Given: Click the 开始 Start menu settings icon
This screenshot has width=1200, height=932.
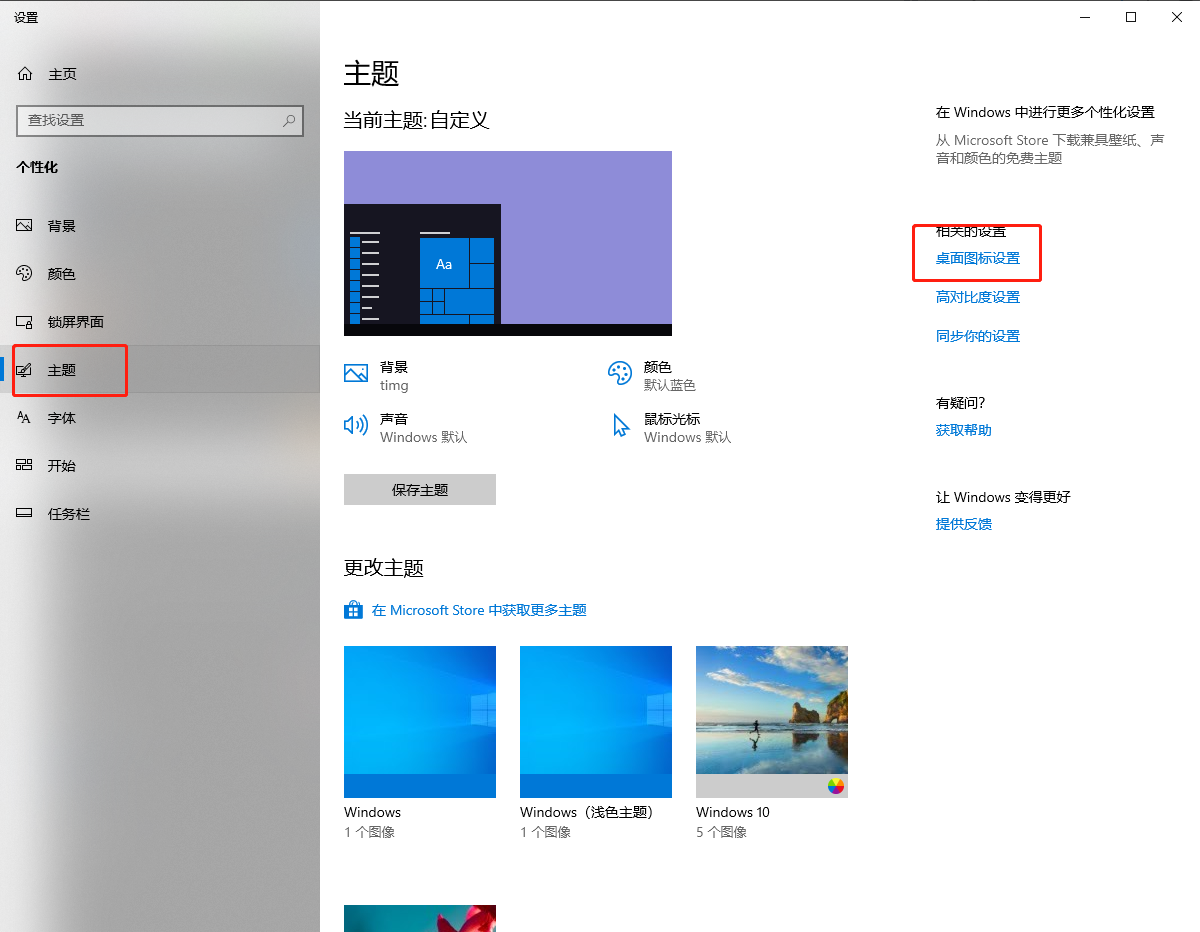Looking at the screenshot, I should [24, 465].
